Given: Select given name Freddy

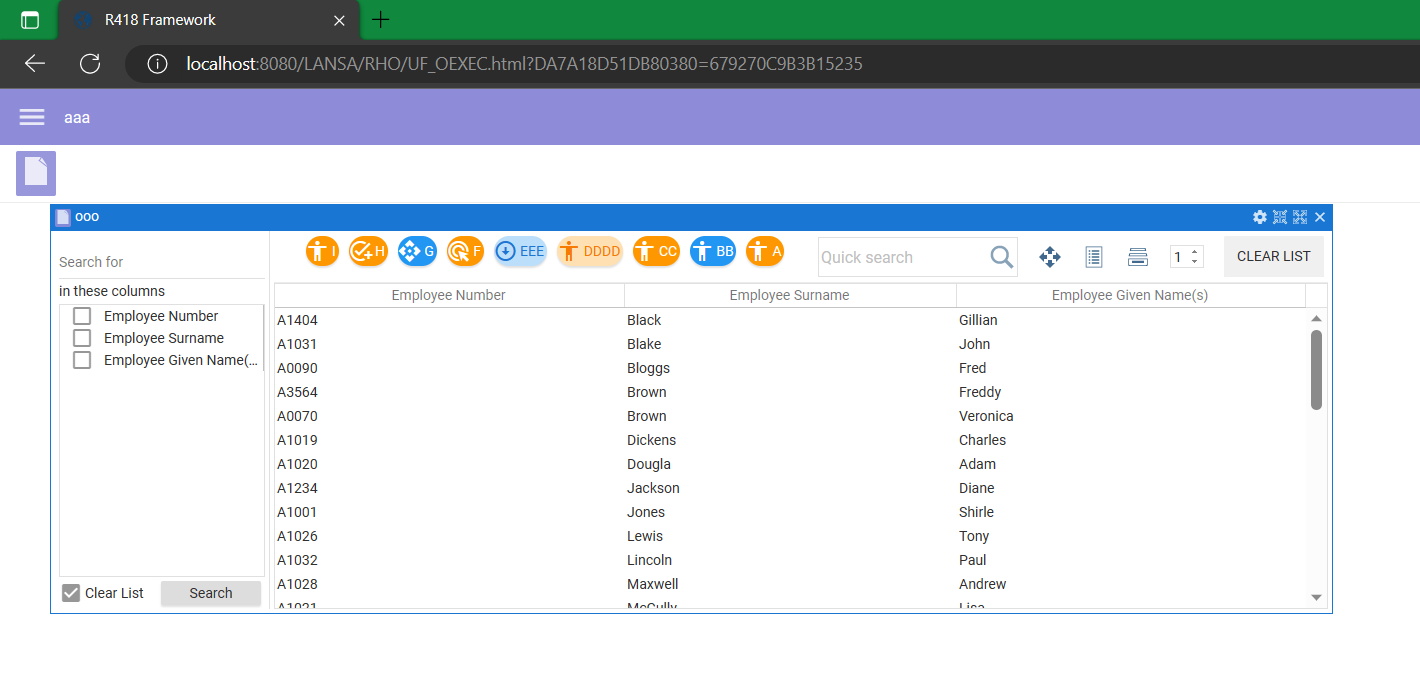Looking at the screenshot, I should 980,392.
